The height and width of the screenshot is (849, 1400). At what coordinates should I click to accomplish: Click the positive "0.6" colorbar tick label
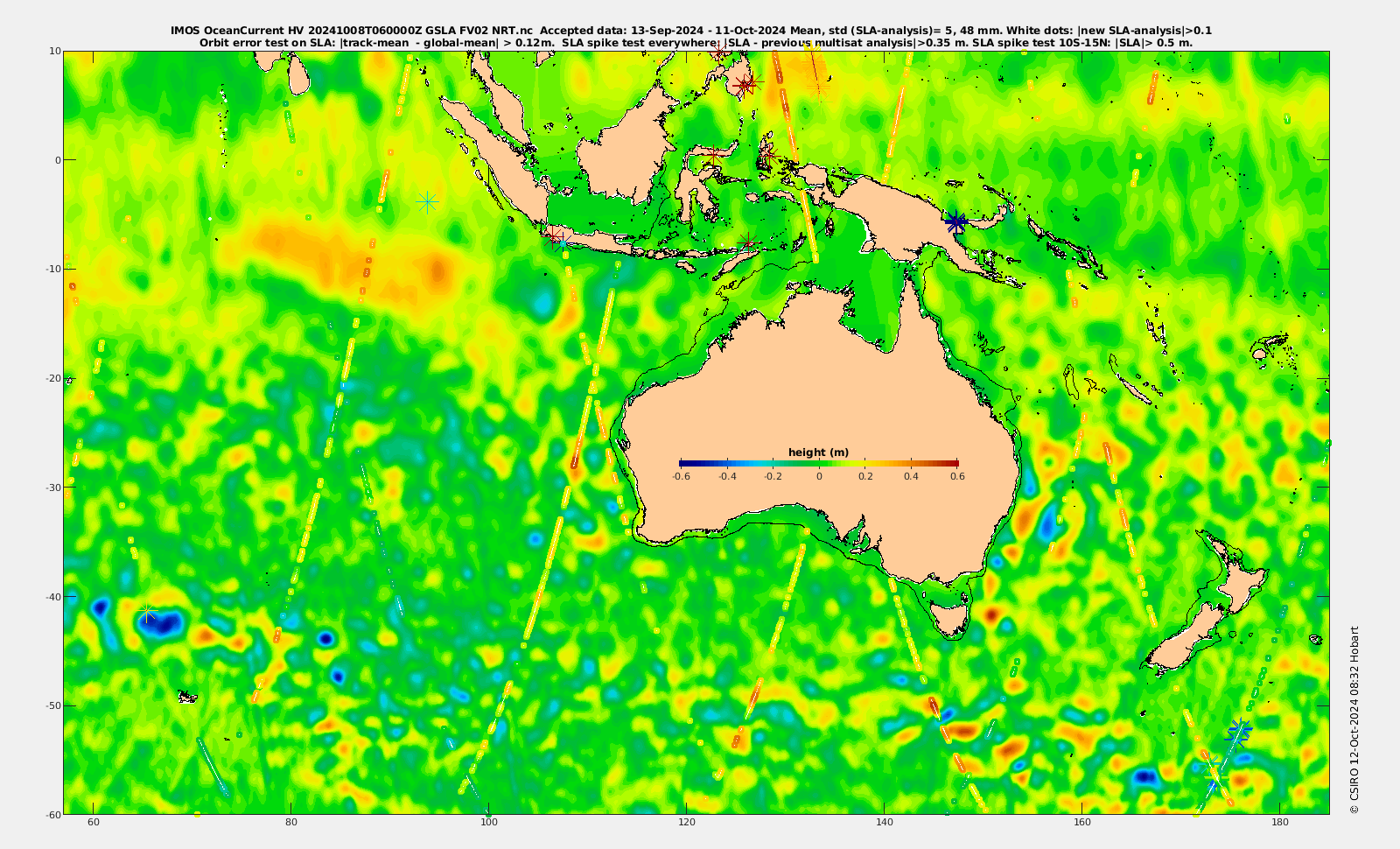click(958, 476)
